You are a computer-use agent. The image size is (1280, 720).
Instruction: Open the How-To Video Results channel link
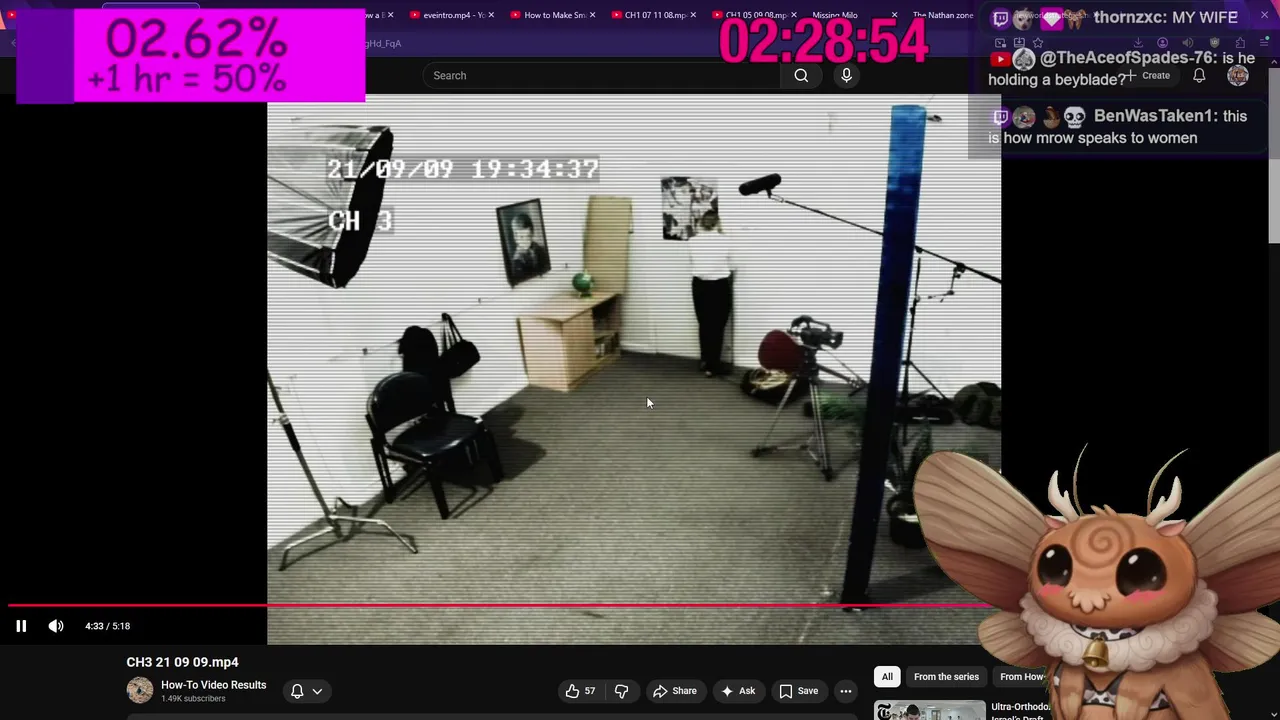[x=214, y=685]
